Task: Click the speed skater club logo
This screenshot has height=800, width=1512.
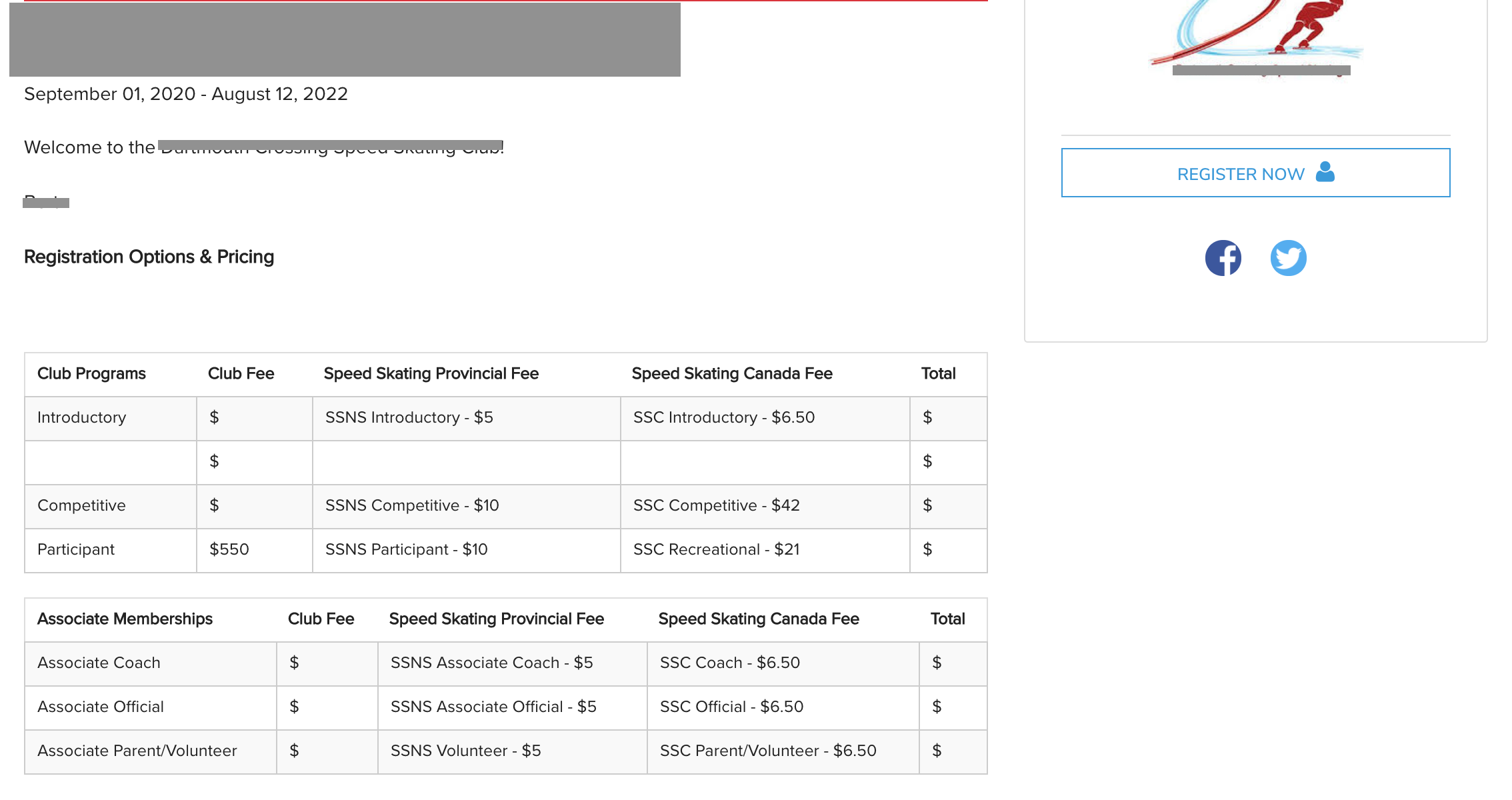Action: coord(1256,33)
